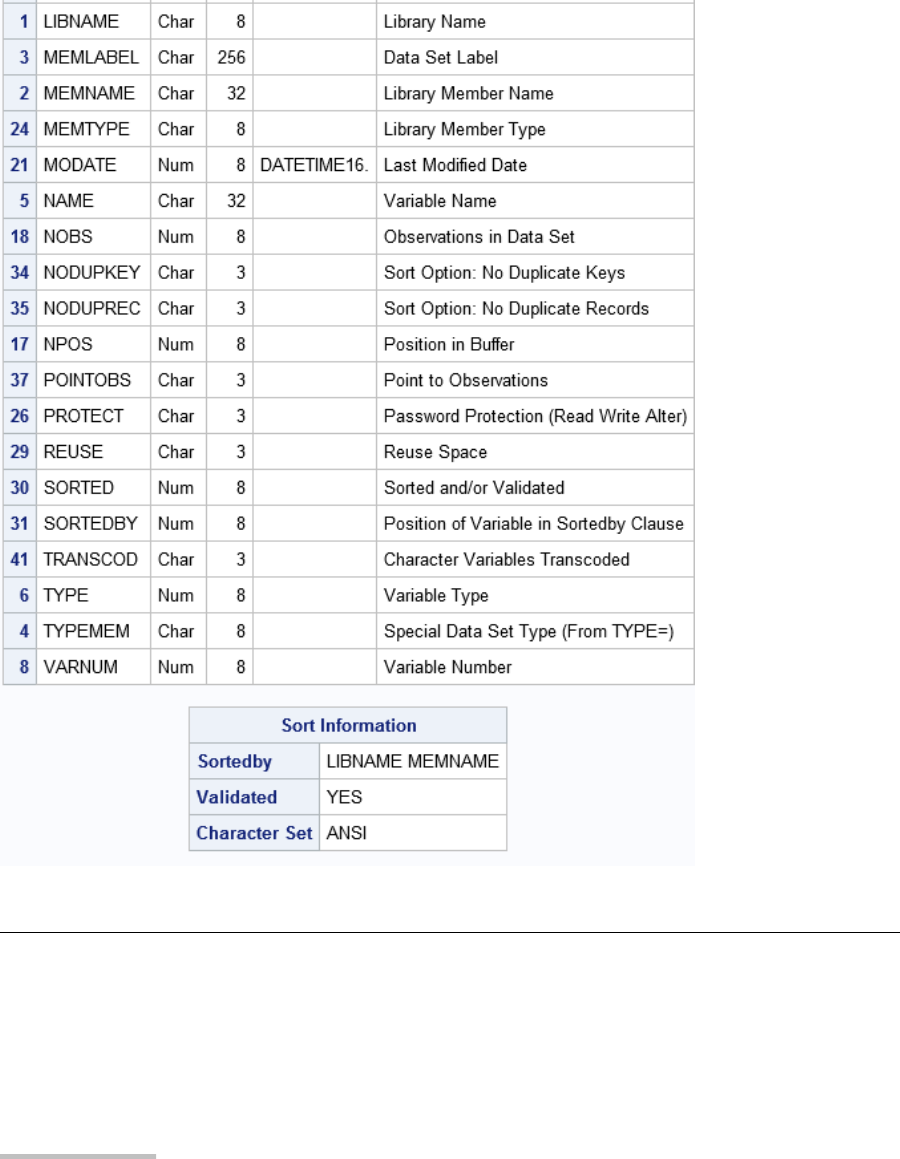The width and height of the screenshot is (900, 1159).
Task: Select the SORTEDBY variable name cell
Action: (85, 523)
